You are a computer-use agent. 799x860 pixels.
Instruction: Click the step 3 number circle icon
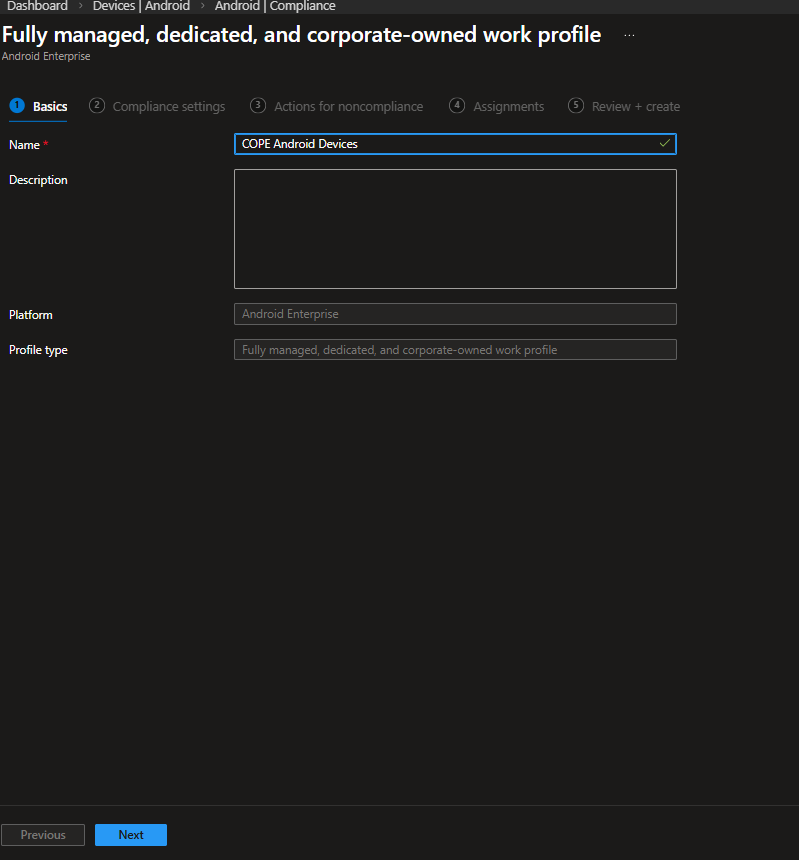click(258, 106)
